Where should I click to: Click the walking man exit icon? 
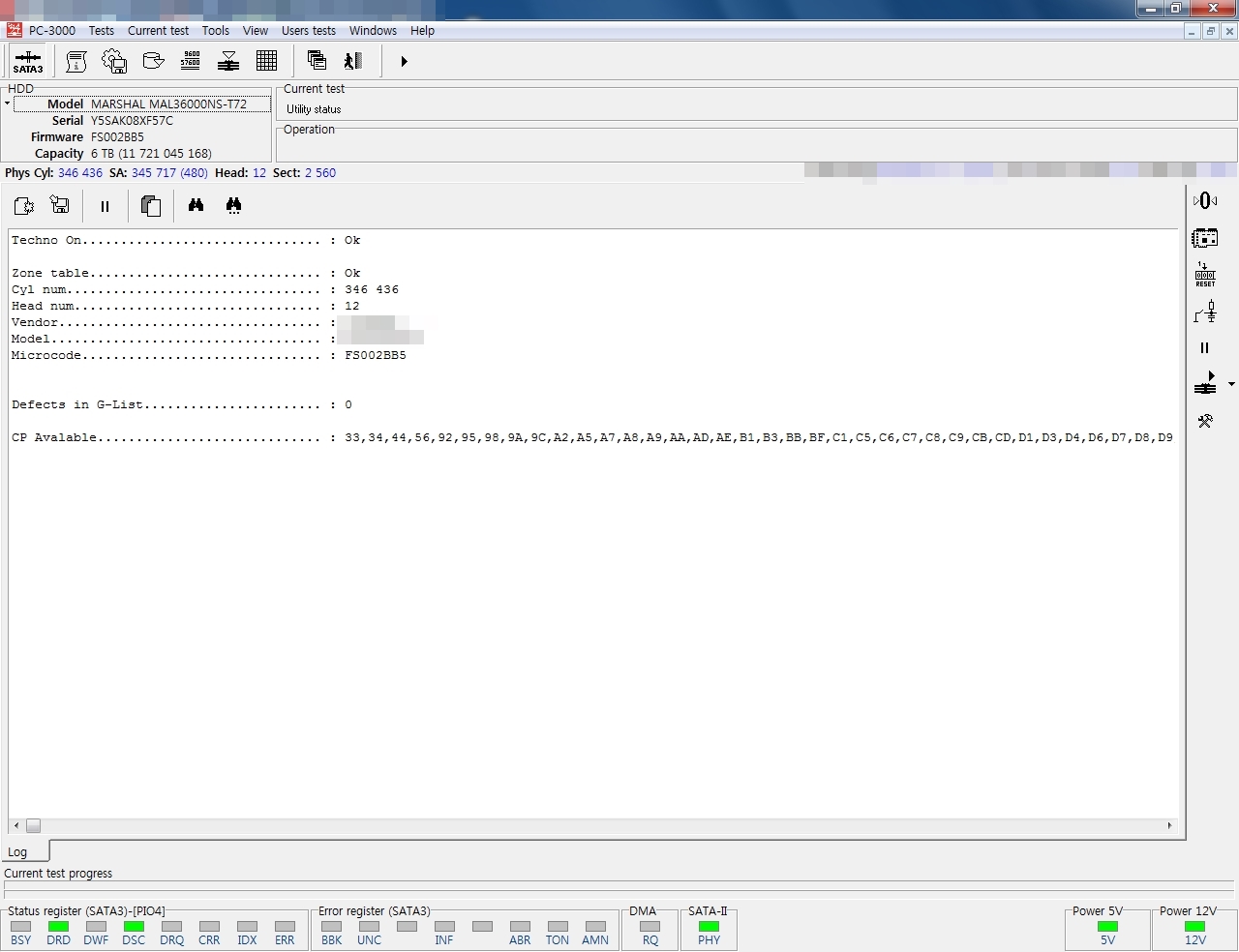[353, 61]
